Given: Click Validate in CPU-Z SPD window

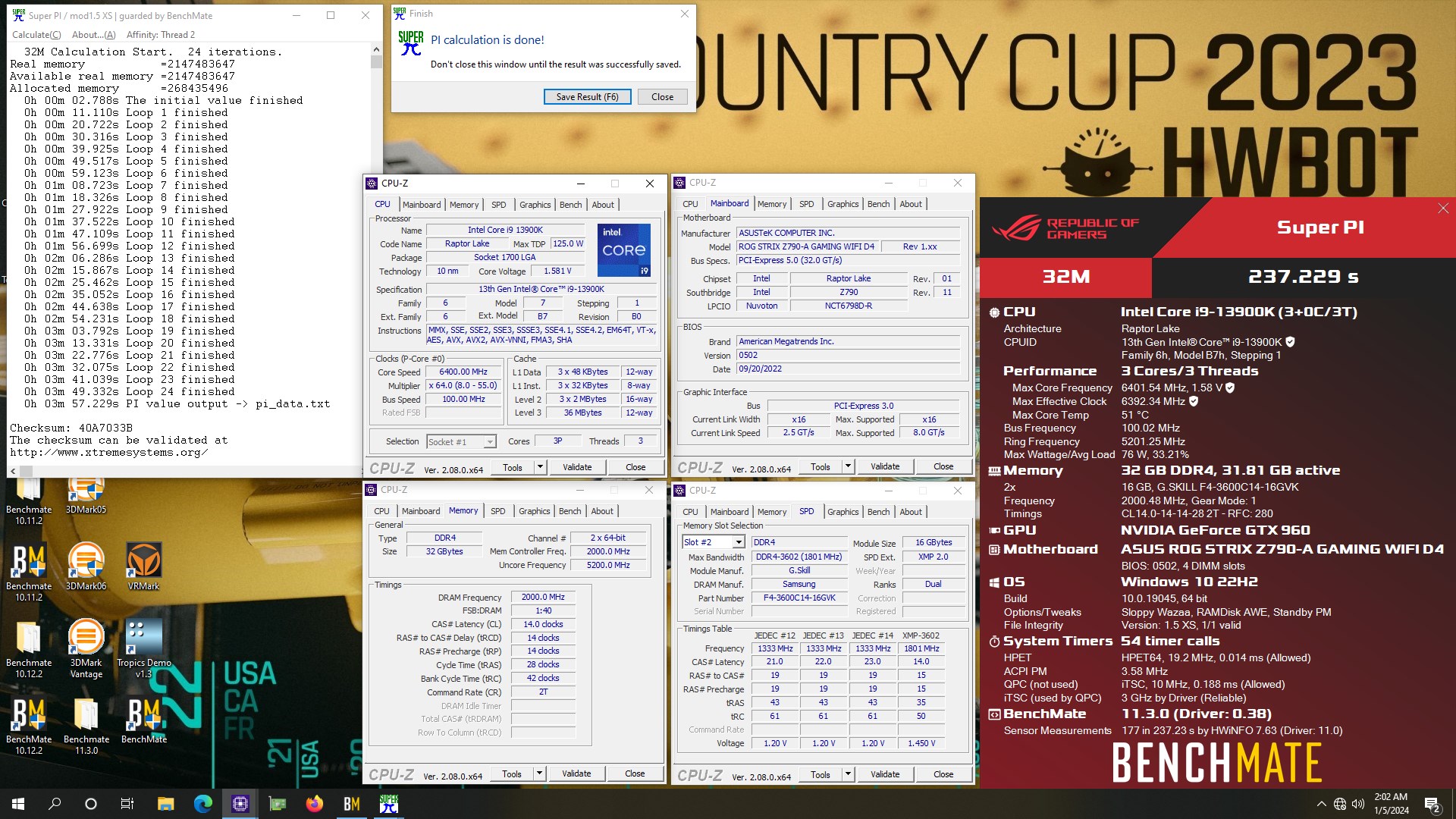Looking at the screenshot, I should point(885,774).
